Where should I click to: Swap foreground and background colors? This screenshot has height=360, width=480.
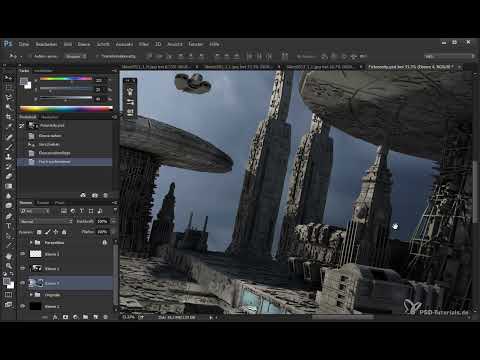(12, 274)
